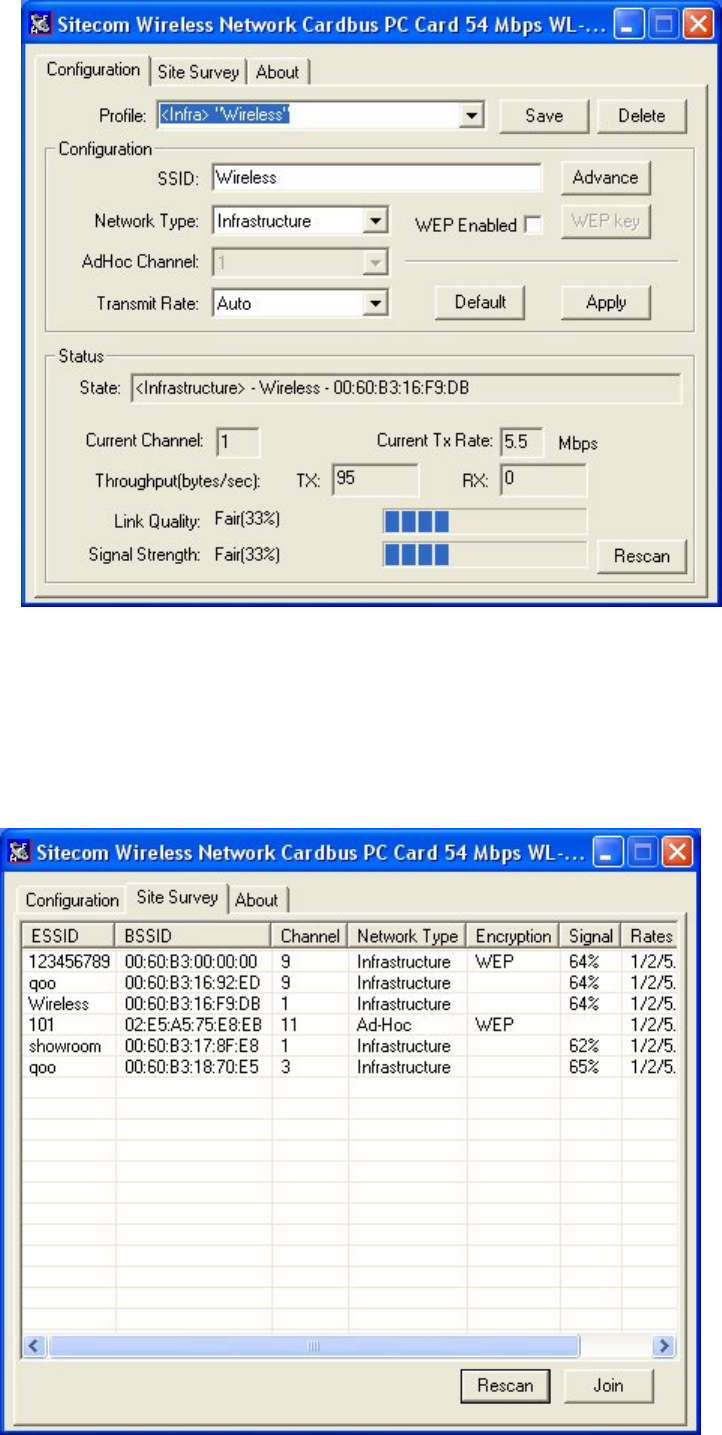Click Rescan in the Status section

click(642, 555)
